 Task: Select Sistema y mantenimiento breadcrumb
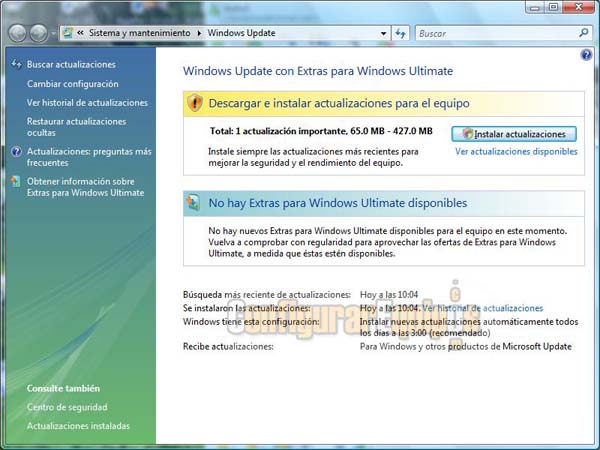pyautogui.click(x=139, y=33)
